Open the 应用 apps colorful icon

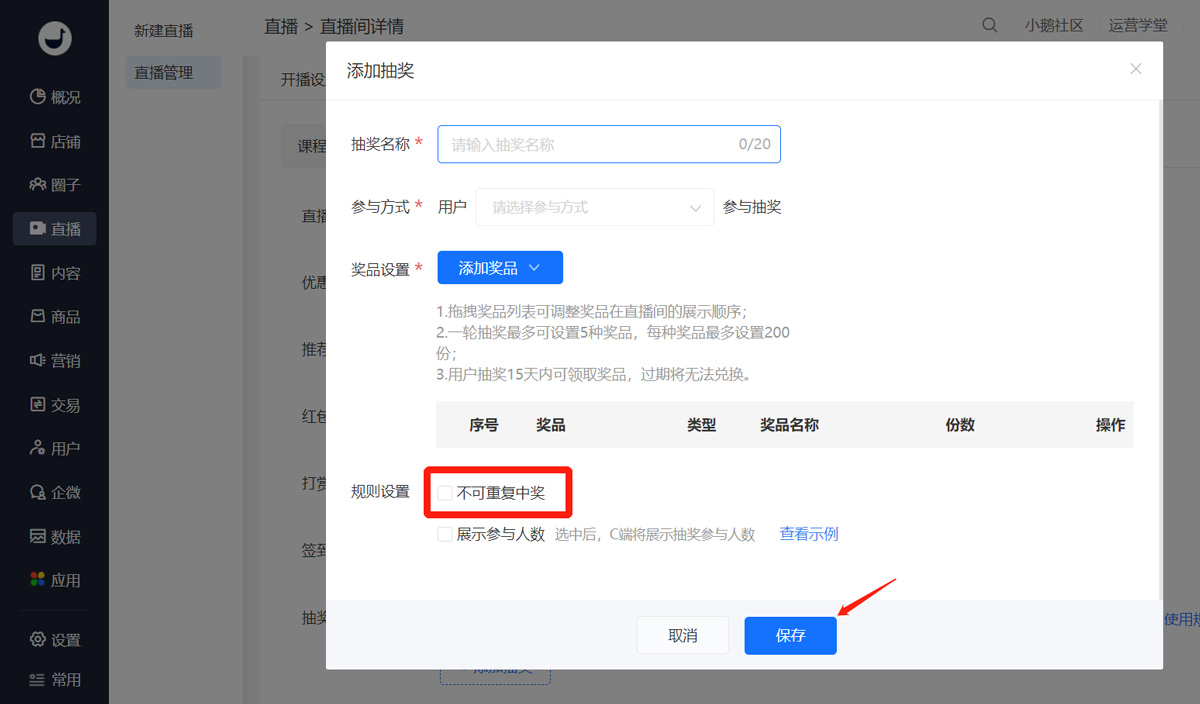click(38, 580)
